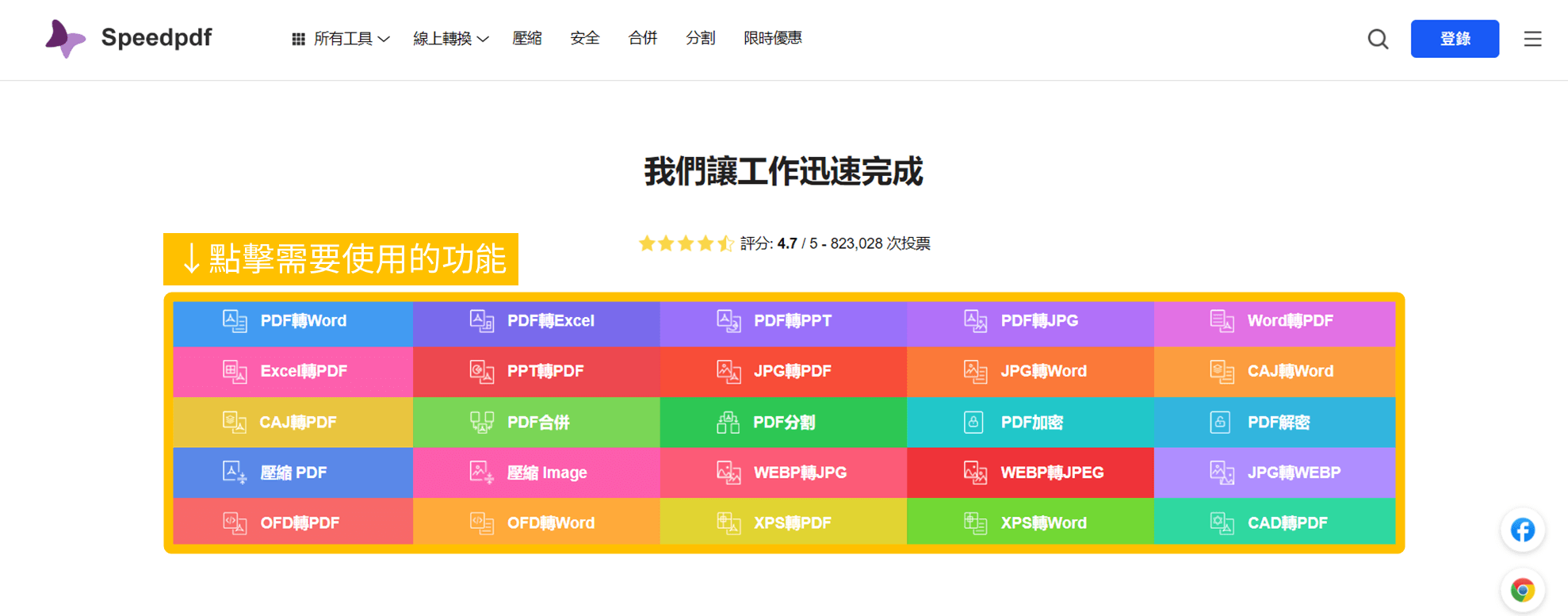
Task: Click the PDF轉Word tile icon
Action: (x=235, y=321)
